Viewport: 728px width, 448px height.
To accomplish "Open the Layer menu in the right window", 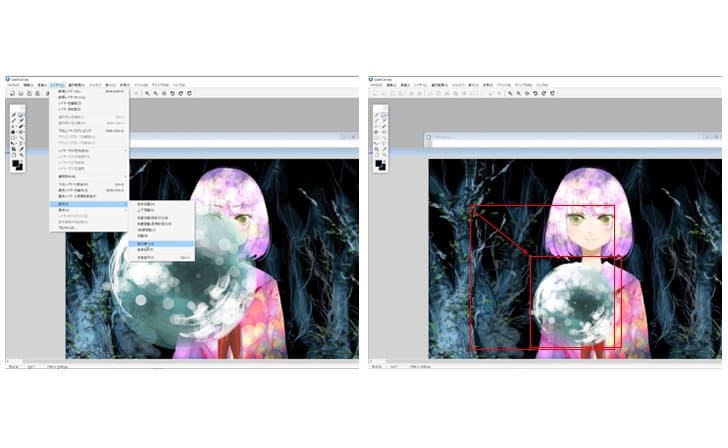I will pyautogui.click(x=420, y=85).
